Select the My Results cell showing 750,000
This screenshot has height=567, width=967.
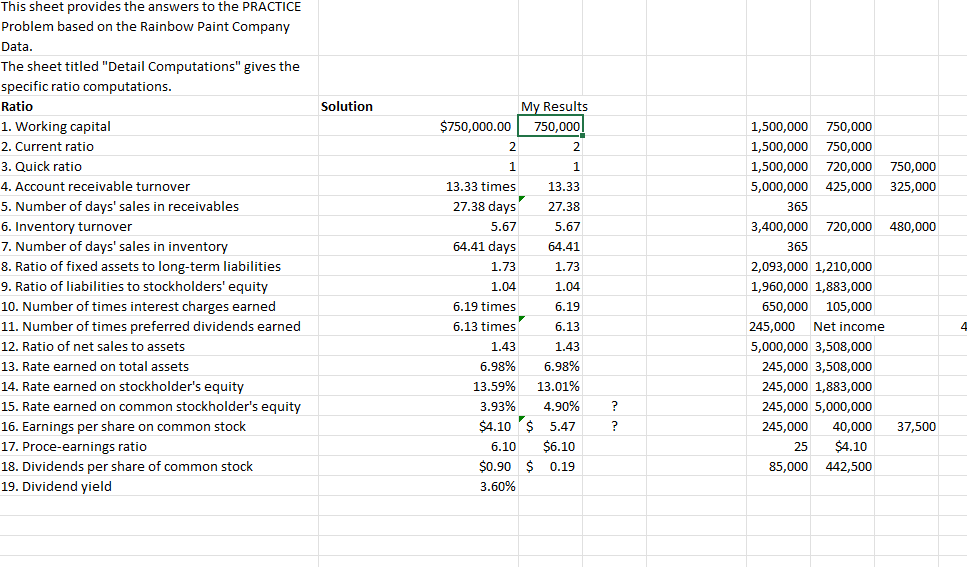551,126
